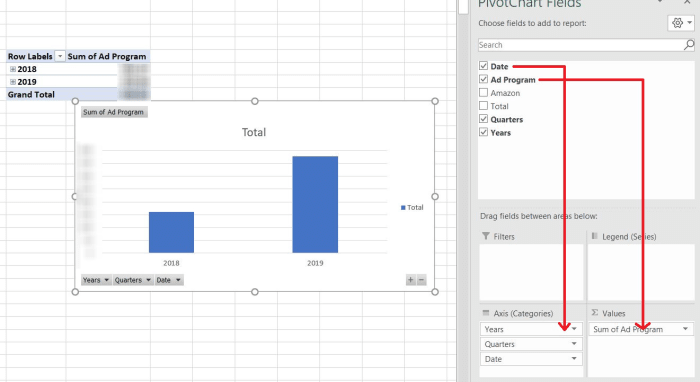Select the 2019 bar in the chart
Viewport: 700px width, 382px height.
[315, 204]
